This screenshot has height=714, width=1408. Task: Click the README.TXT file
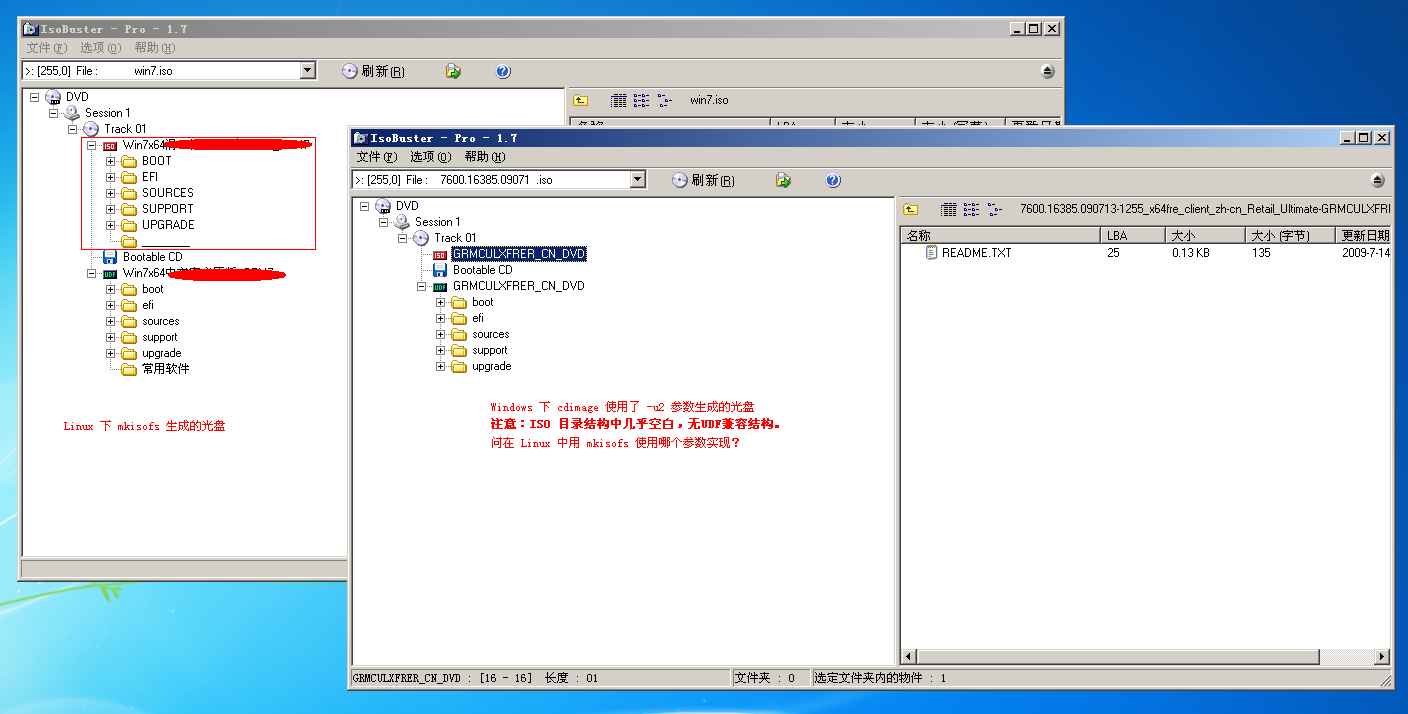point(976,253)
